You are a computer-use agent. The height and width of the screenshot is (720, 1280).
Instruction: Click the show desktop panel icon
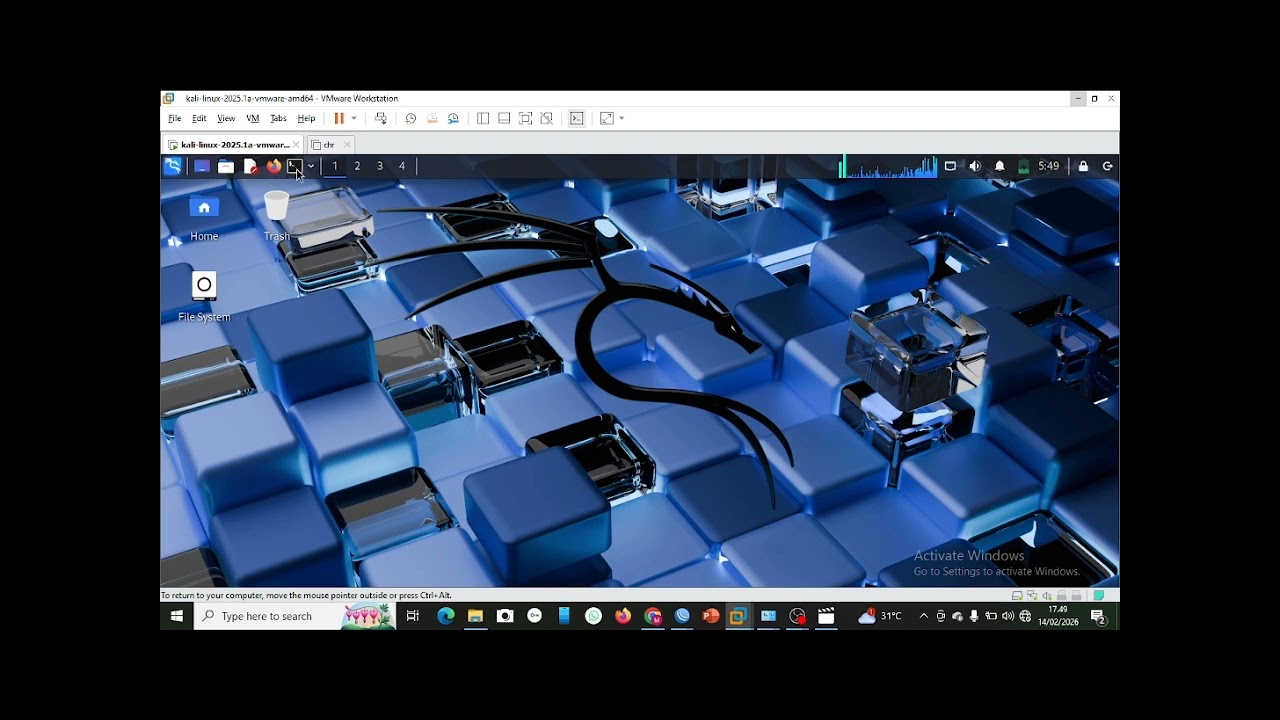pyautogui.click(x=202, y=166)
